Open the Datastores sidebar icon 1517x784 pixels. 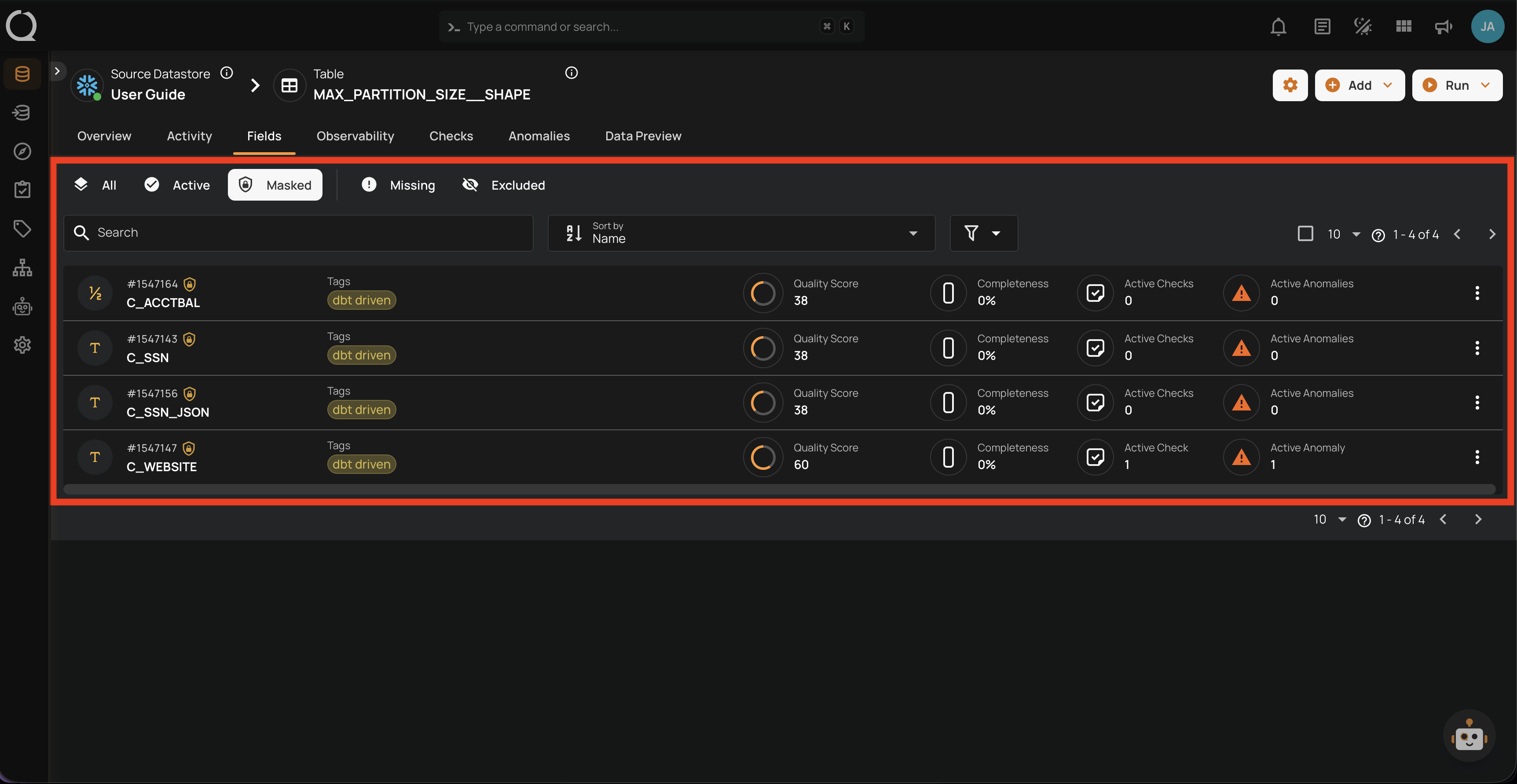22,73
